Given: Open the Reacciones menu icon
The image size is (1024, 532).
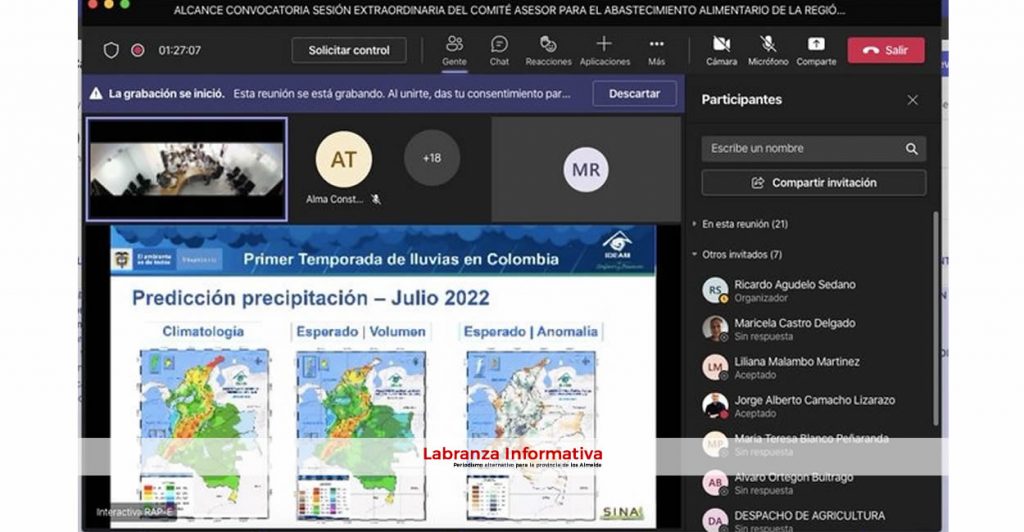Looking at the screenshot, I should tap(548, 44).
